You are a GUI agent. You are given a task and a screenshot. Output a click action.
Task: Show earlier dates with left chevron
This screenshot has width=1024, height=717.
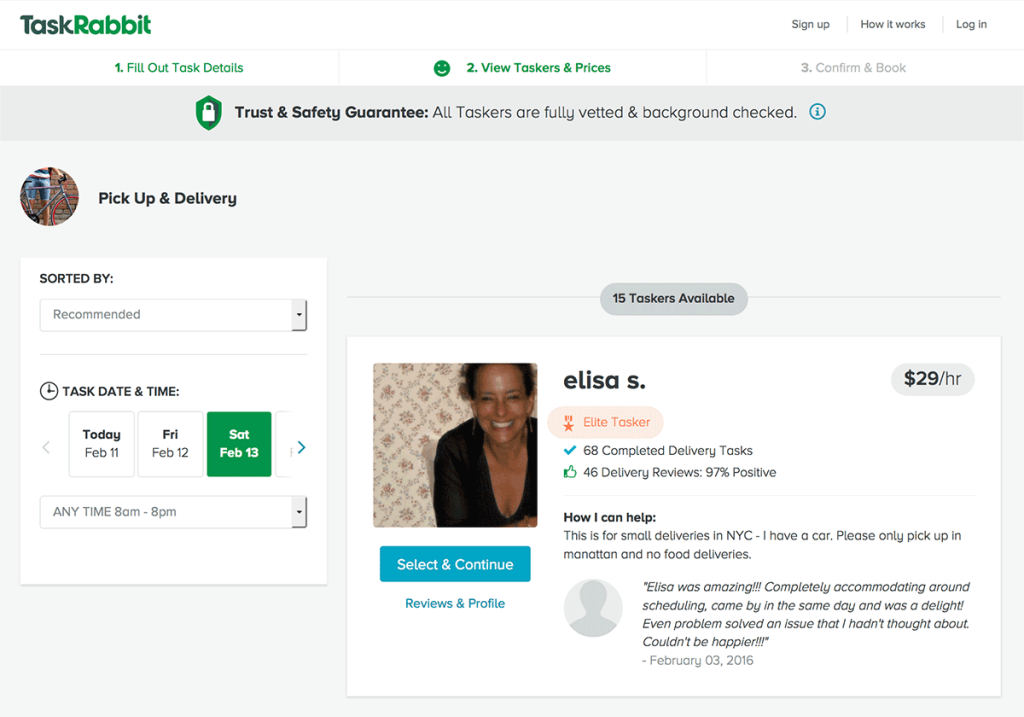click(46, 447)
